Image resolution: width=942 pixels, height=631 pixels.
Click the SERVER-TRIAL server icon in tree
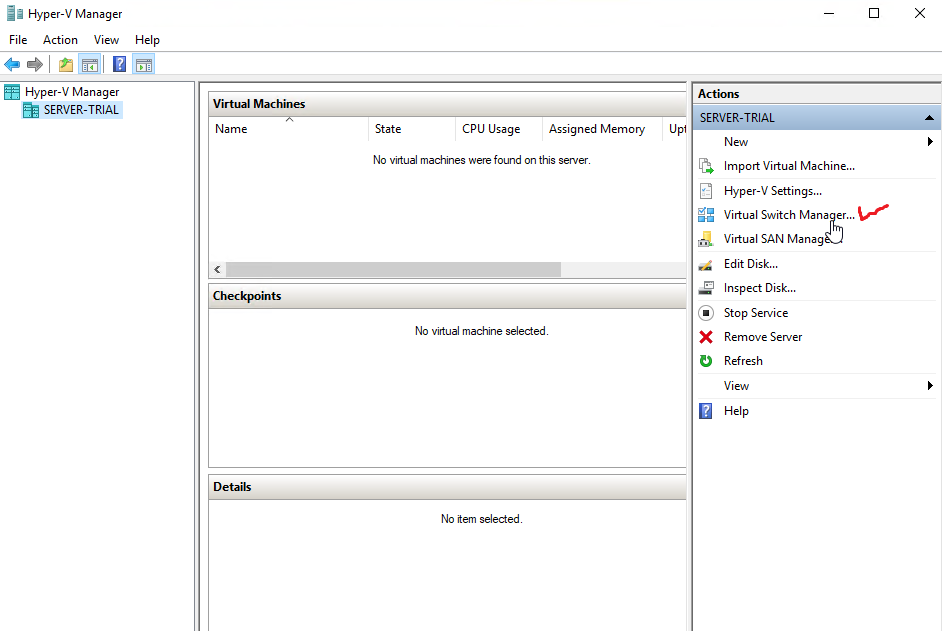(31, 110)
